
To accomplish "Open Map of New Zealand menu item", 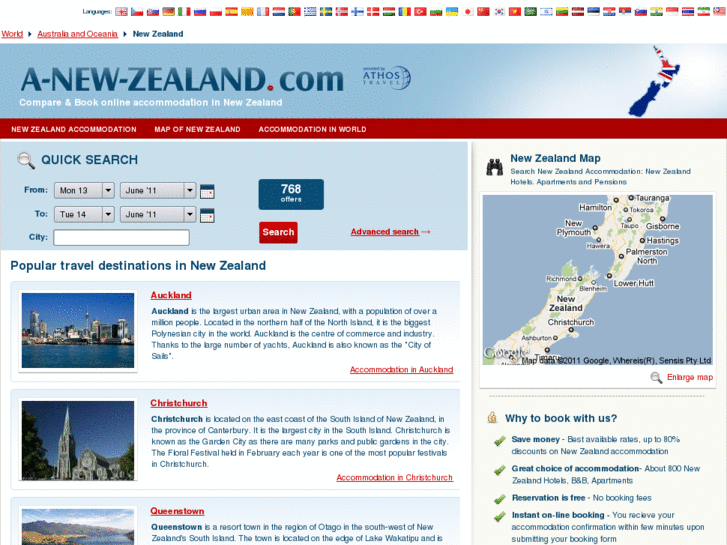I will click(198, 129).
